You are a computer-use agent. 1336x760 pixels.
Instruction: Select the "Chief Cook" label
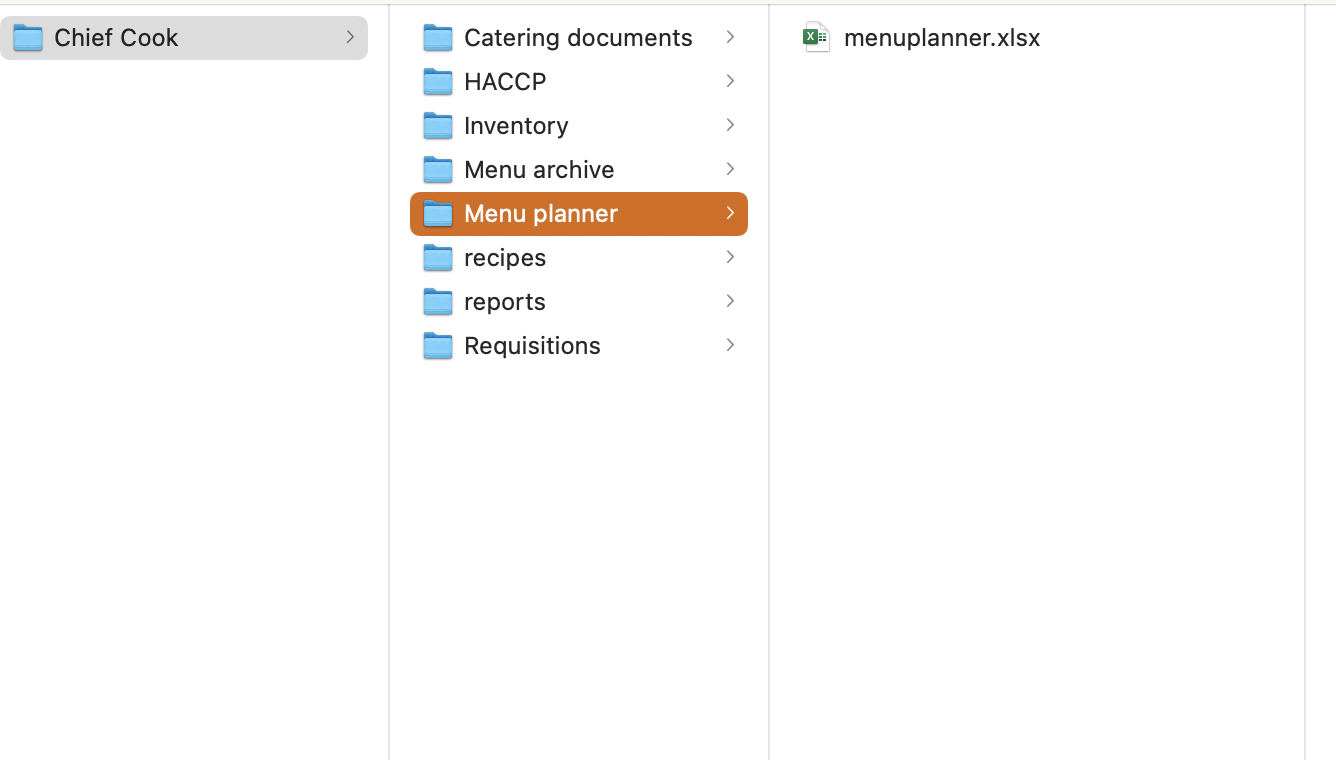(116, 38)
